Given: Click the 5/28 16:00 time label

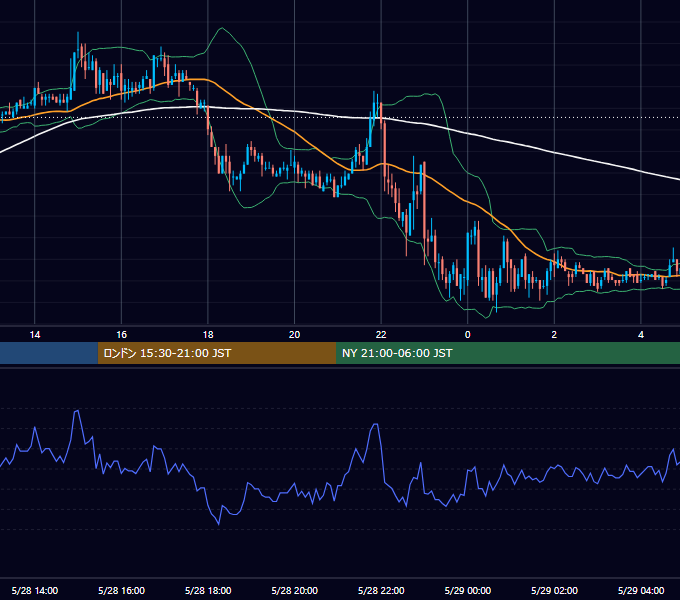Looking at the screenshot, I should (121, 590).
